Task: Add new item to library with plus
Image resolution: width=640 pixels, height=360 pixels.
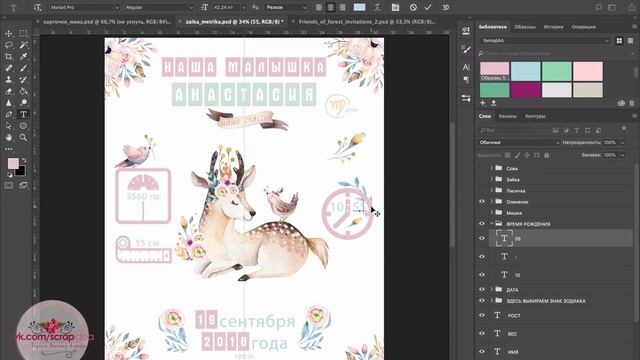Action: (483, 103)
